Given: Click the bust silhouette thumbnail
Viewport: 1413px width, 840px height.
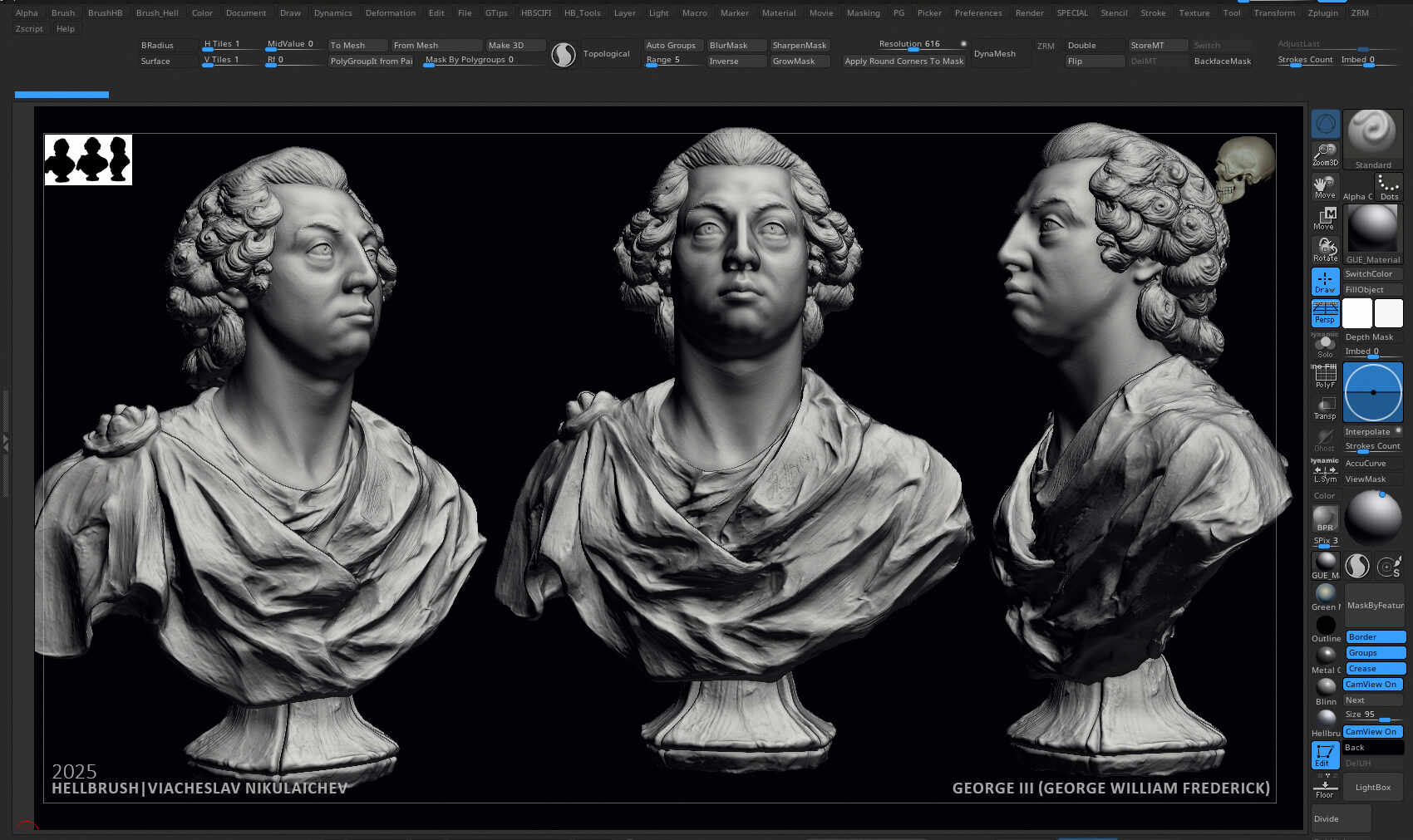Looking at the screenshot, I should (88, 160).
